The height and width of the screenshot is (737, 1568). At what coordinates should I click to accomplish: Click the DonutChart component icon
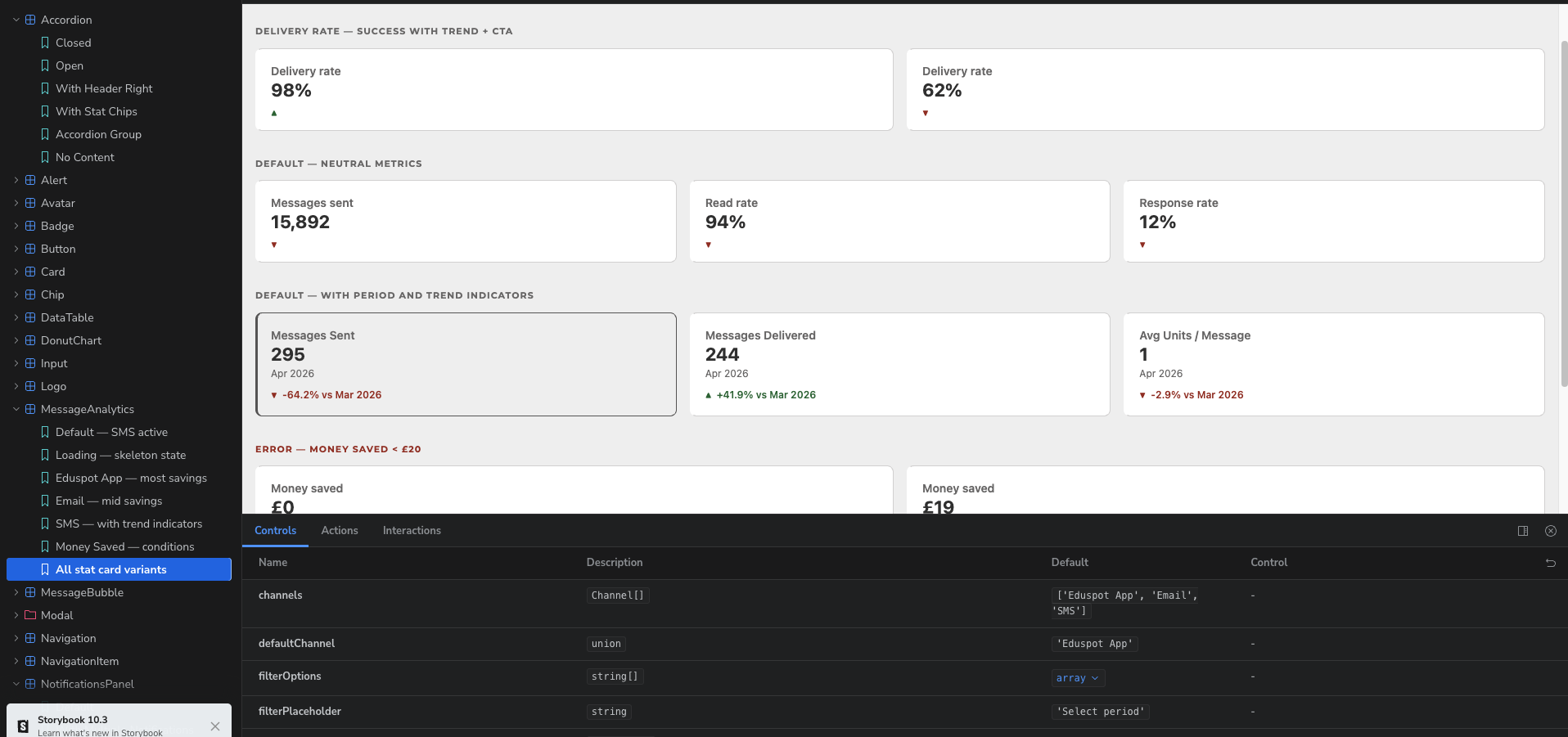pos(30,340)
